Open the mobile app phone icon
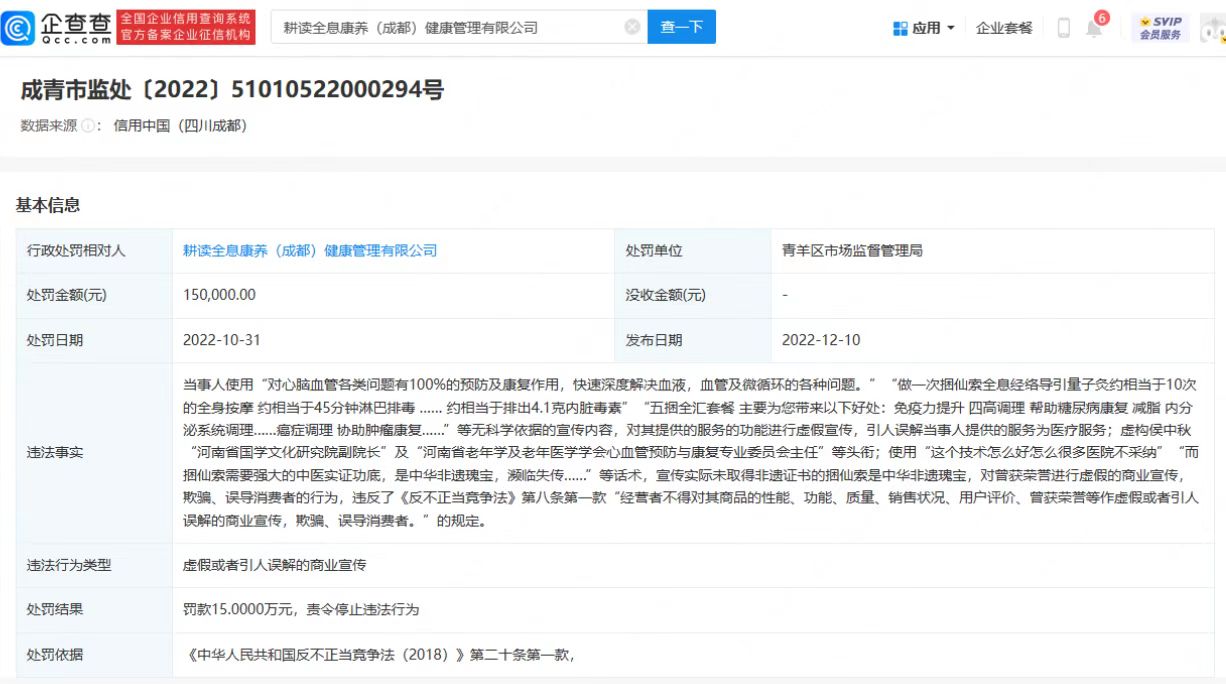 1063,28
